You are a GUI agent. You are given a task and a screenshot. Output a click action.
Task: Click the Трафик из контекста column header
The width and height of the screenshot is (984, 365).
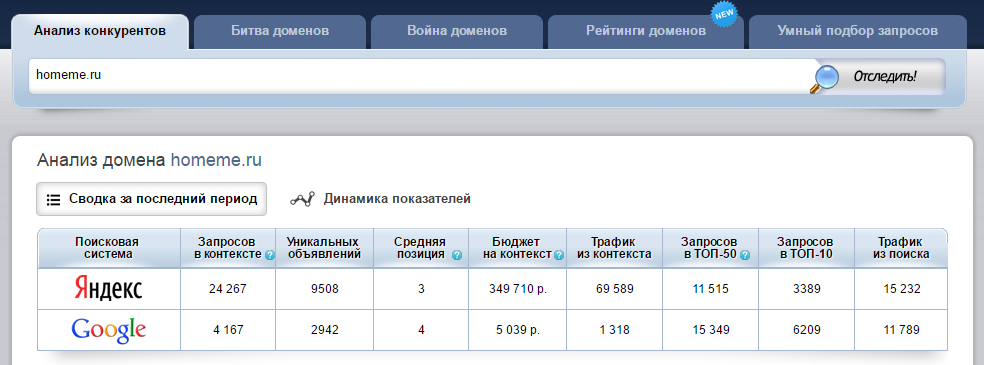click(x=613, y=248)
